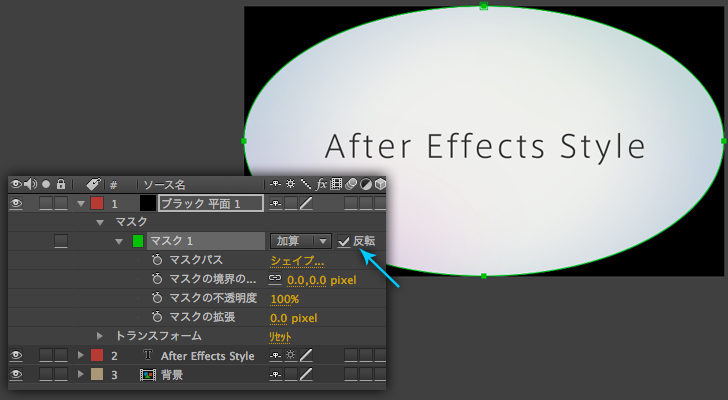Screen dimensions: 728x400
Task: Open the 加算 mask mode dropdown
Action: [301, 241]
